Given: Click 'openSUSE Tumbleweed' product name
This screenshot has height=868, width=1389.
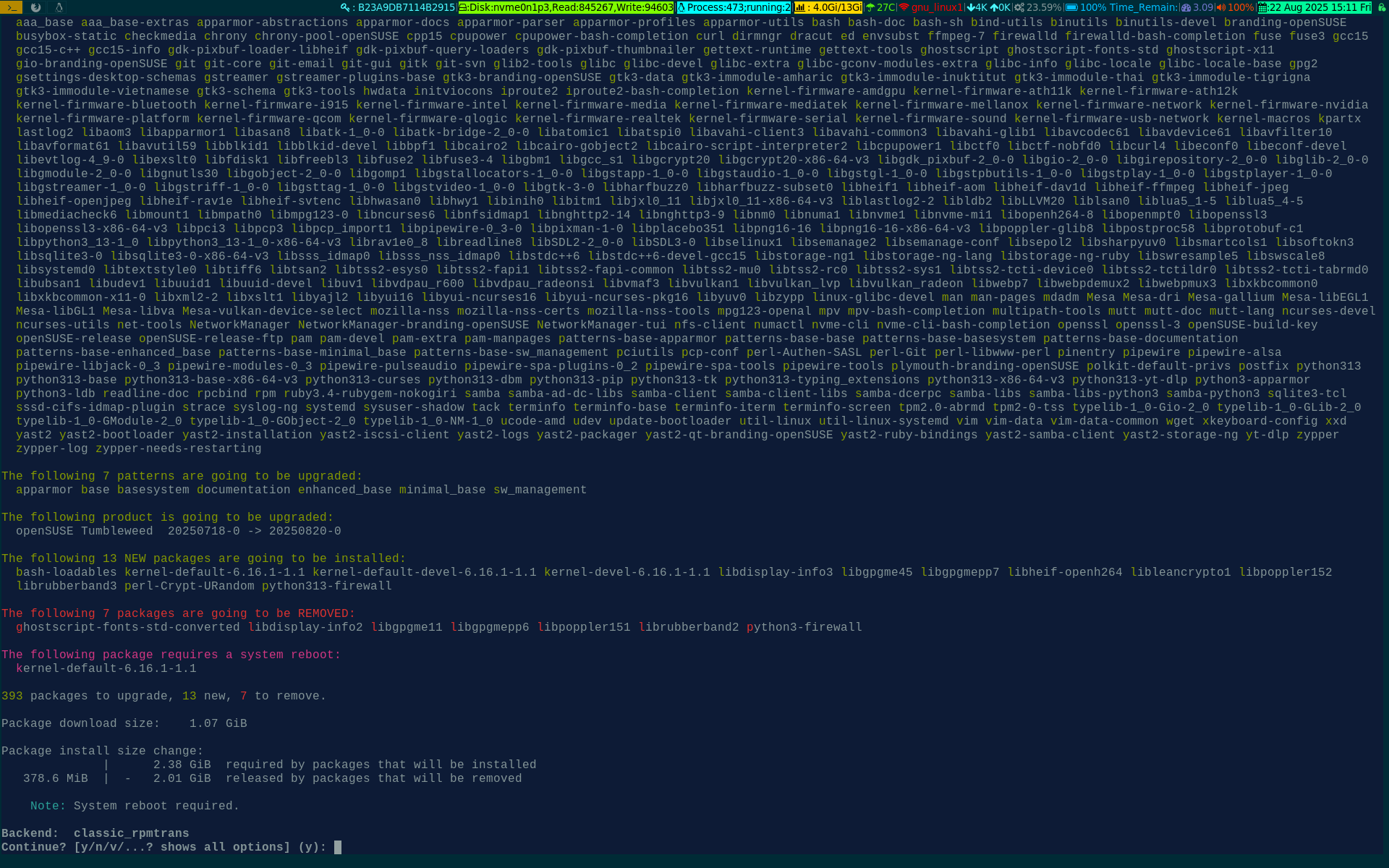Looking at the screenshot, I should [x=85, y=531].
